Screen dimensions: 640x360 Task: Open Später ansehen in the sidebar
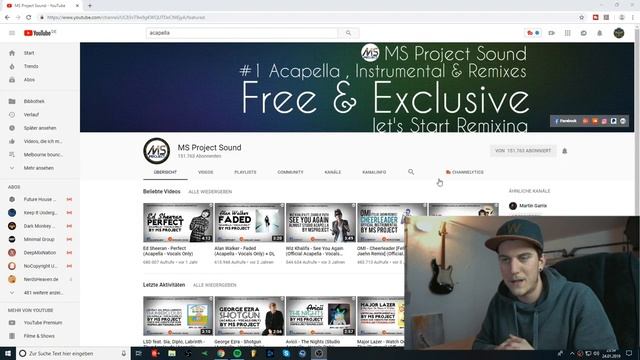(x=40, y=128)
